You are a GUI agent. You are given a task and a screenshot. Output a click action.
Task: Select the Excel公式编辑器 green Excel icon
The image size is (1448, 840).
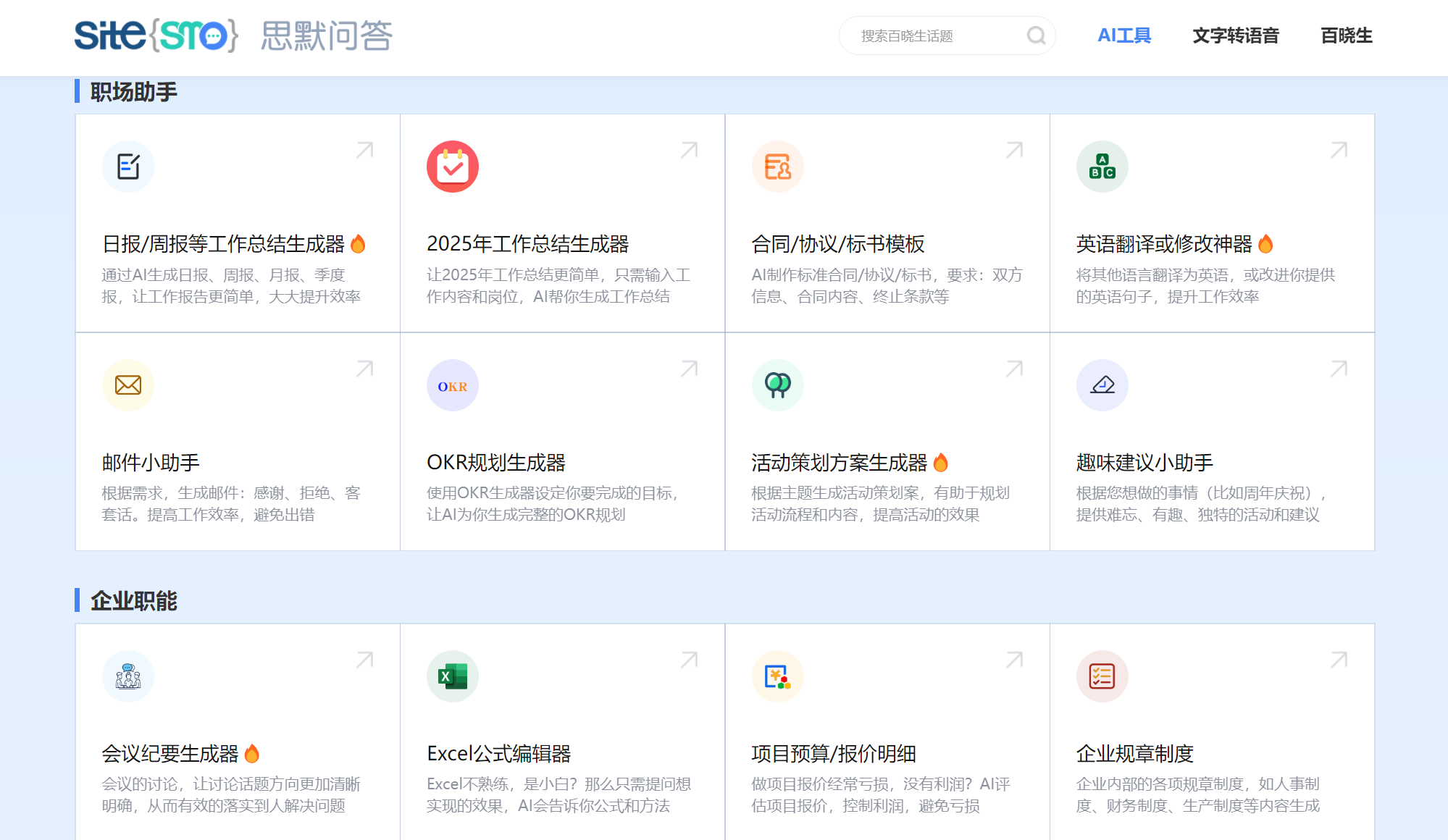tap(453, 676)
